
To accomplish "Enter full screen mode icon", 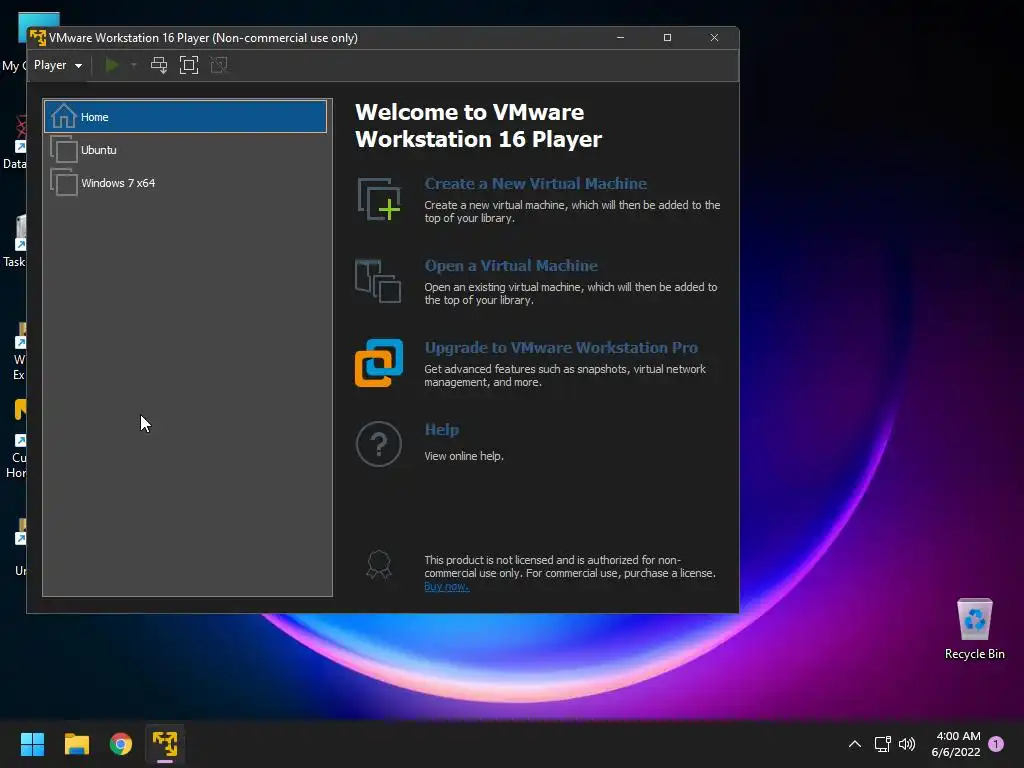I will 189,65.
